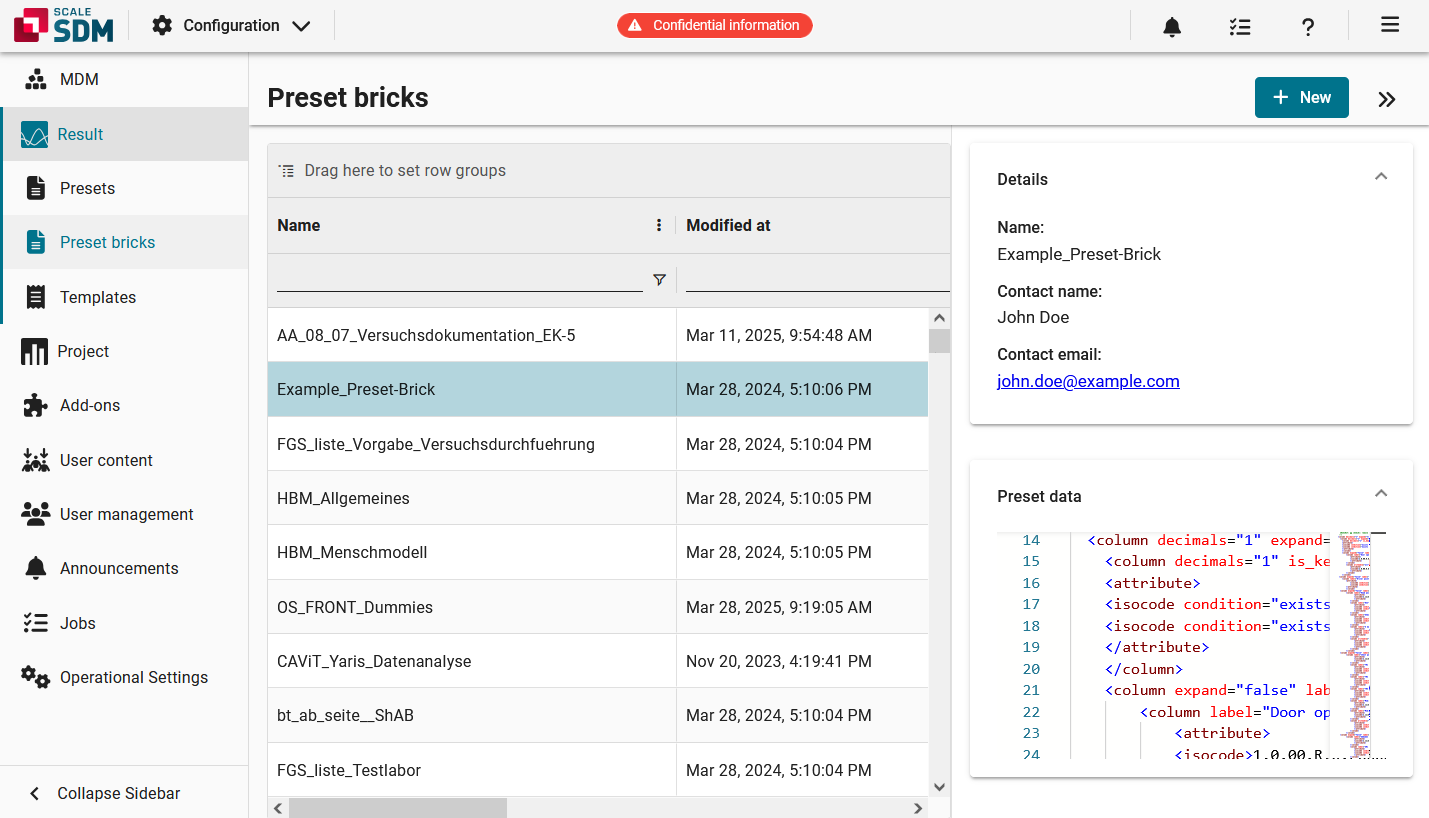
Task: Select Result in the sidebar
Action: point(124,134)
